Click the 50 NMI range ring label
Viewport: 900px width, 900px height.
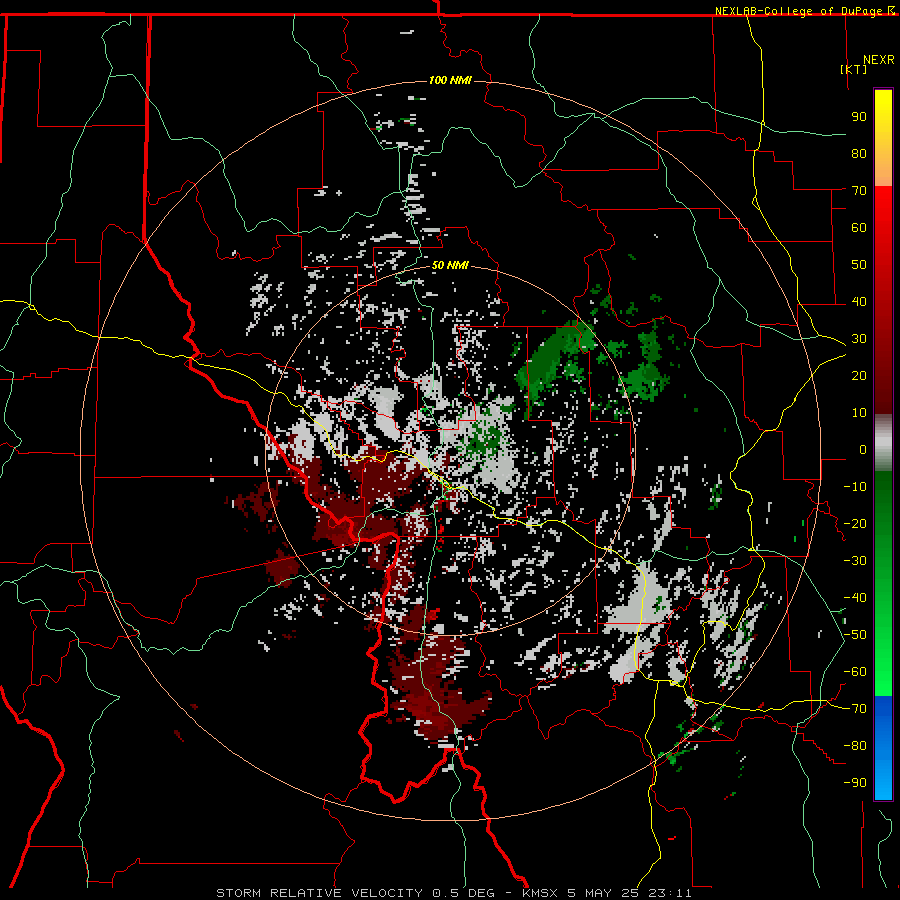coord(450,265)
